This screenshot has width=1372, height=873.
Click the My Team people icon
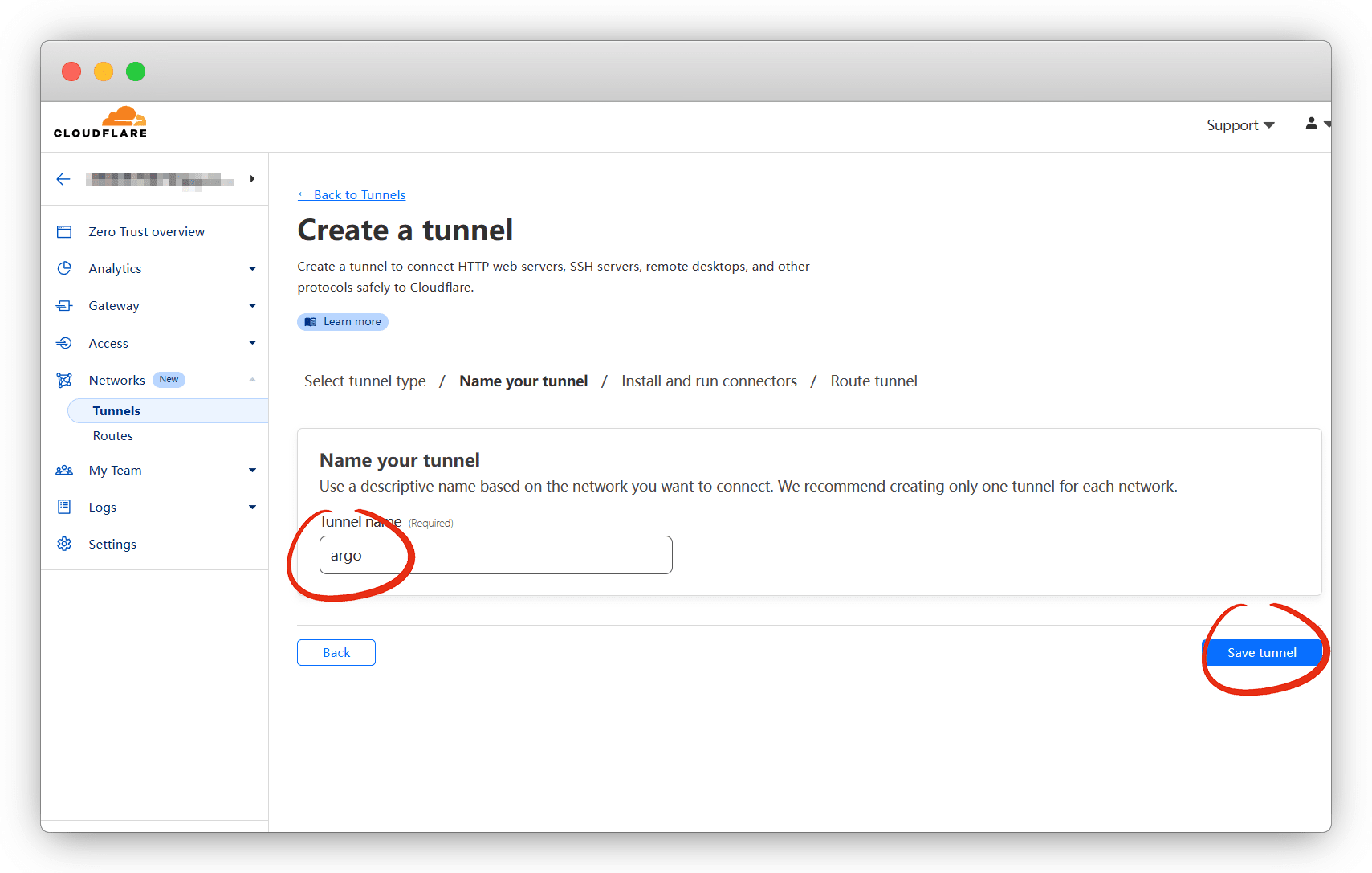[x=64, y=471]
